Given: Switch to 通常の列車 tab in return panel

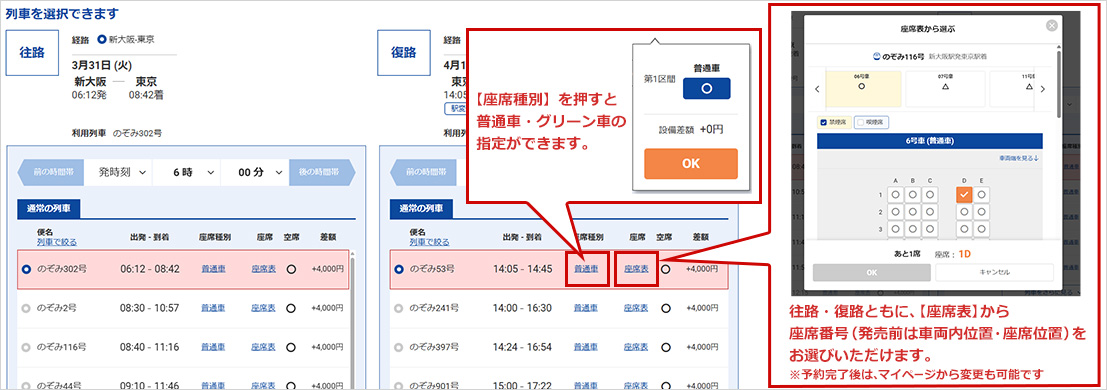Looking at the screenshot, I should tap(421, 209).
